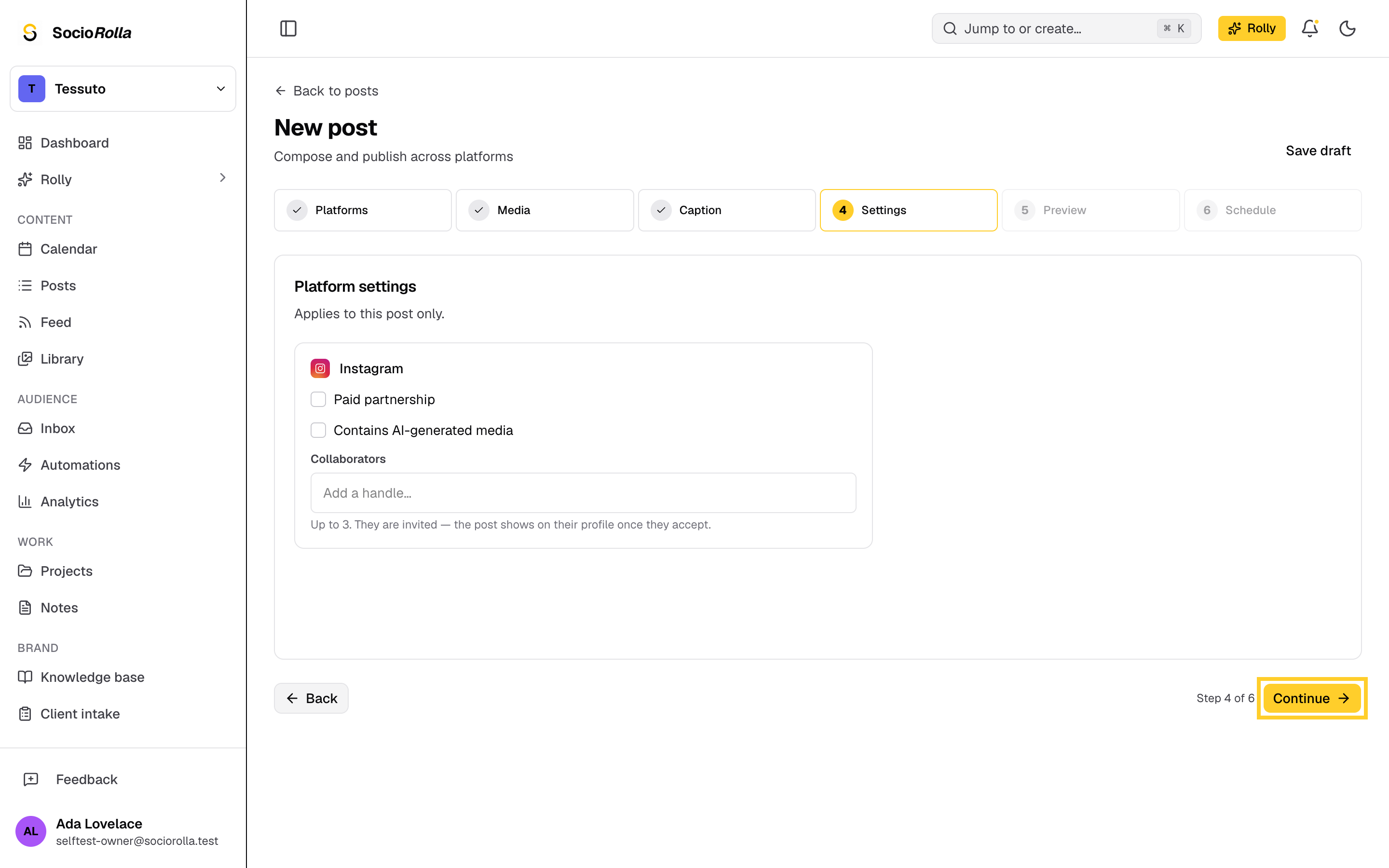Open the Feedback form
The width and height of the screenshot is (1389, 868).
(123, 779)
